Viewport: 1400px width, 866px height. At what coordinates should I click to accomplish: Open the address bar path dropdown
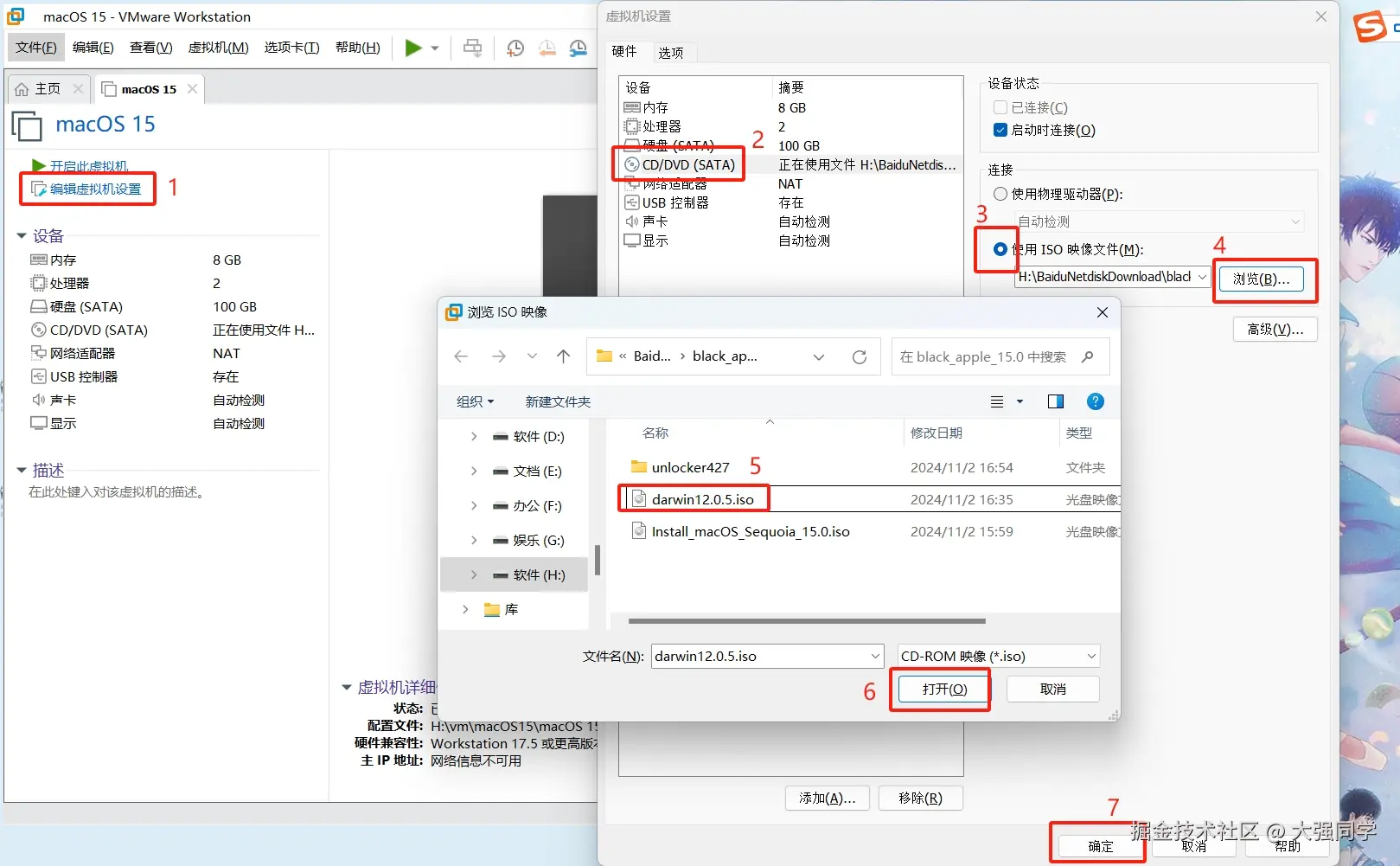click(819, 356)
